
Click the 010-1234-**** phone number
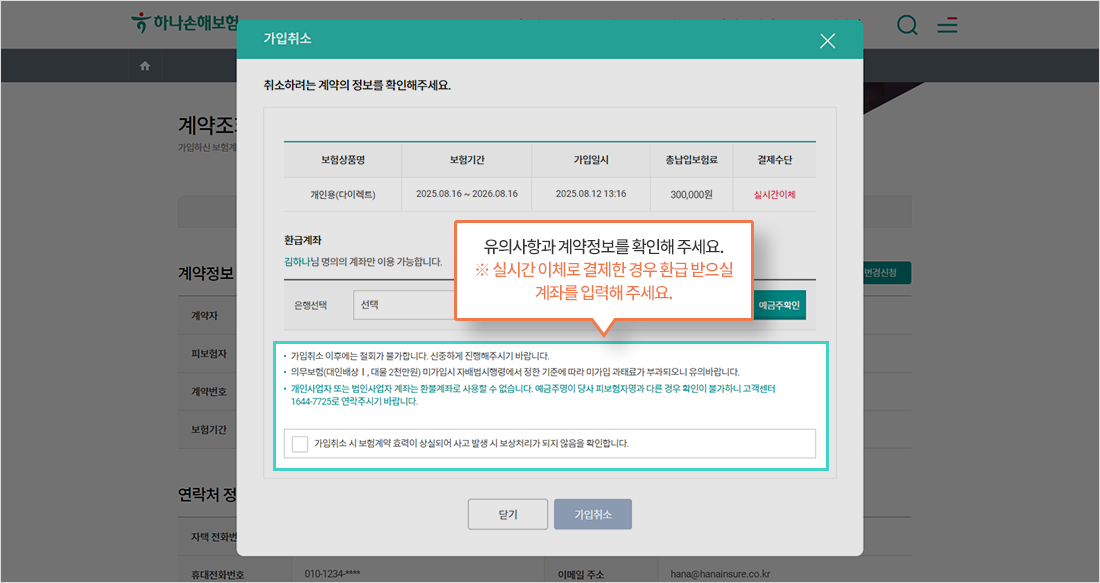coord(333,574)
